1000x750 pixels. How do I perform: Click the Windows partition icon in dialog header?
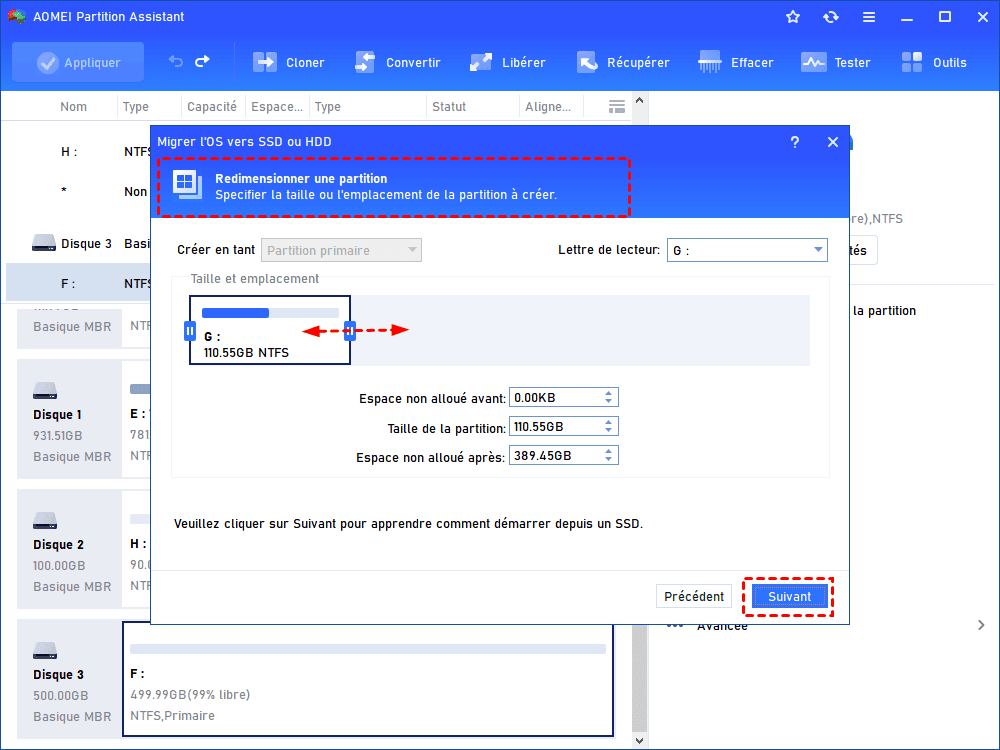[187, 185]
